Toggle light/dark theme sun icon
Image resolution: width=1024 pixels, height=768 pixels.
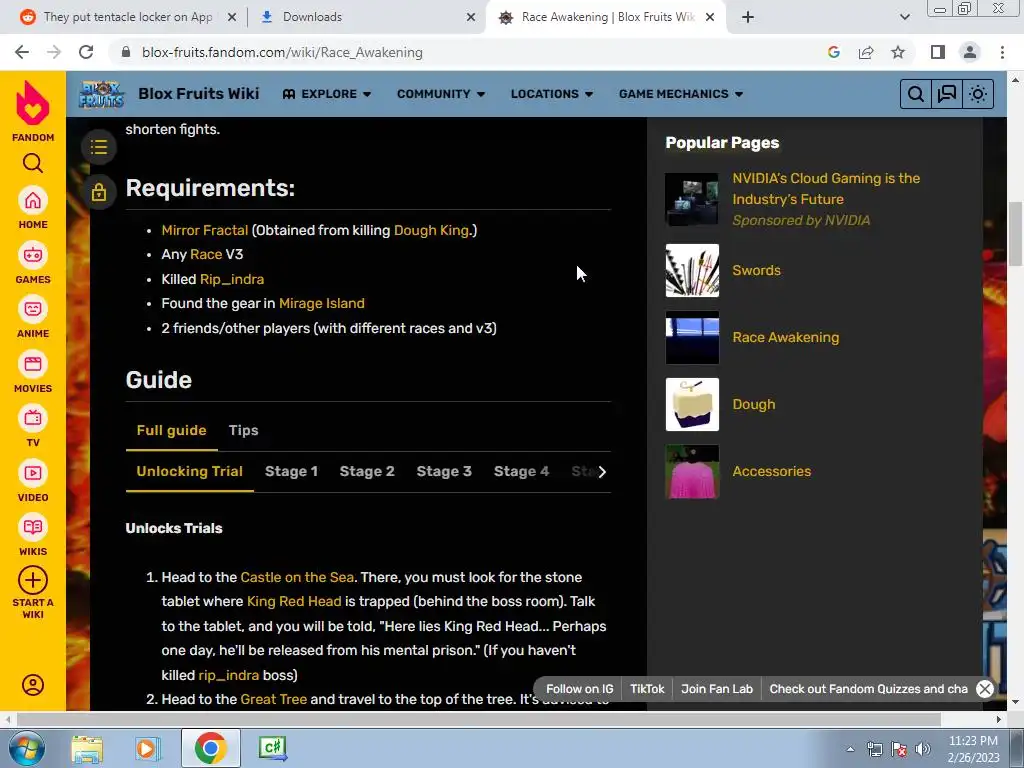click(x=978, y=94)
